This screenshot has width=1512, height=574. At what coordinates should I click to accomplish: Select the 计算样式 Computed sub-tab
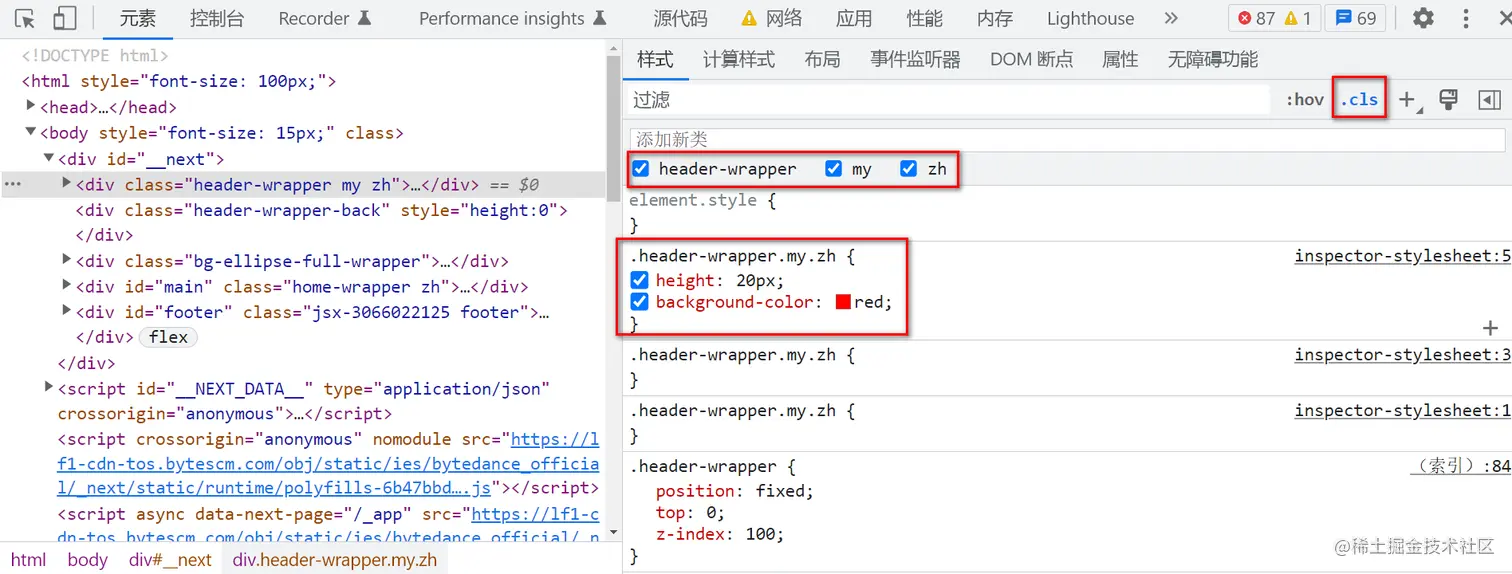pyautogui.click(x=738, y=60)
